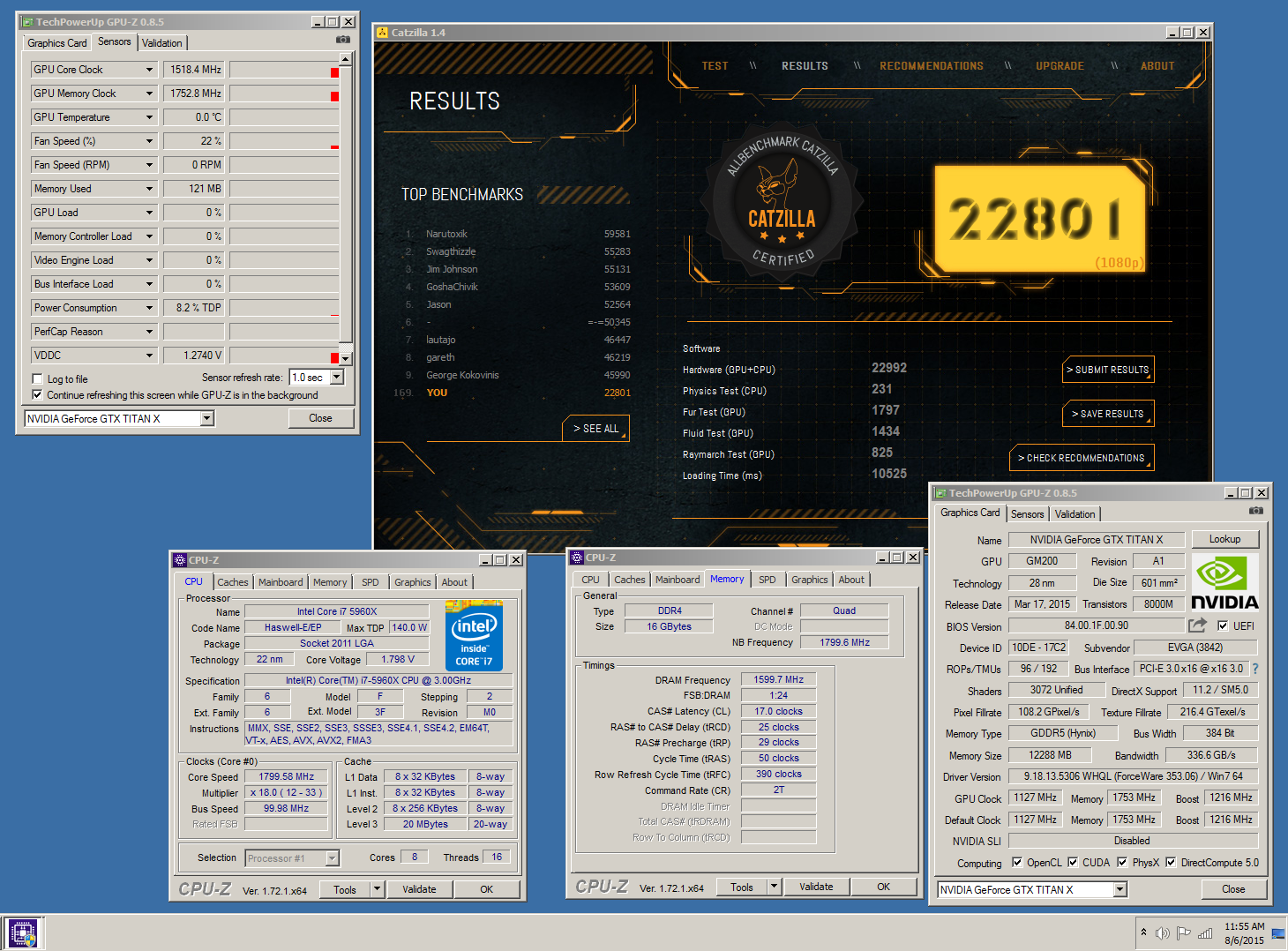Open the RECOMMENDATIONS tab in Catzilla
The width and height of the screenshot is (1288, 951).
(932, 66)
